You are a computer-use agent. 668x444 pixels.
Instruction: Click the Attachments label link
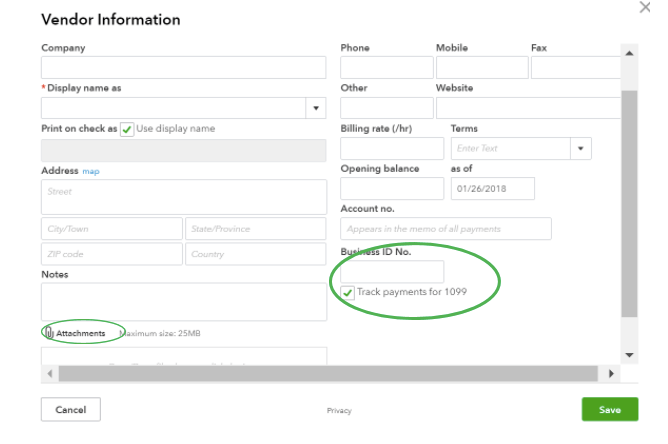pos(81,333)
